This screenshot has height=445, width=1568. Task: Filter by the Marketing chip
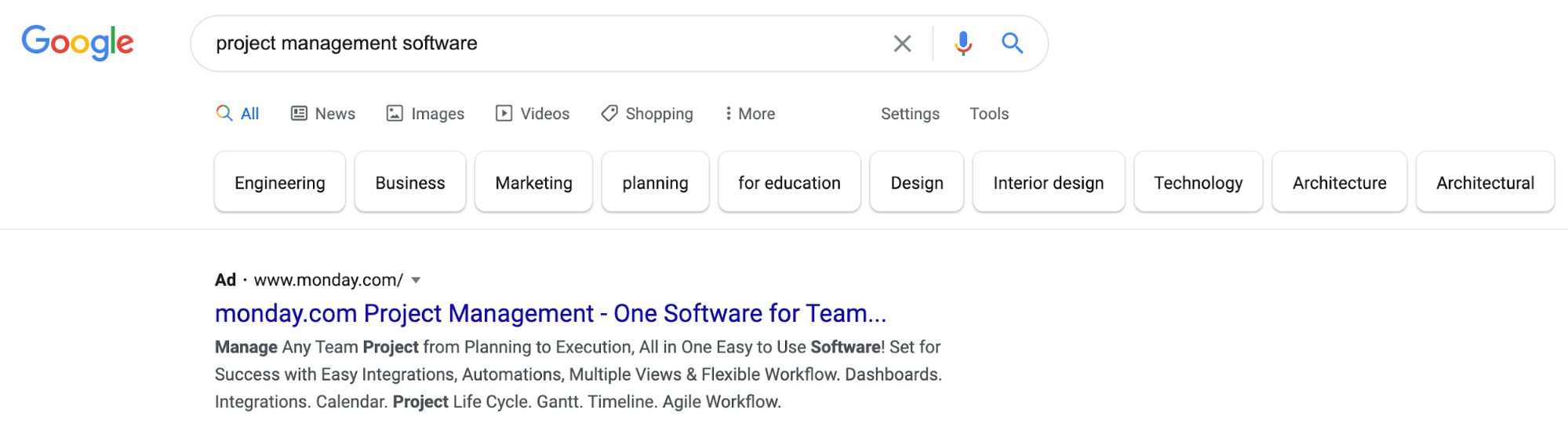(x=534, y=182)
